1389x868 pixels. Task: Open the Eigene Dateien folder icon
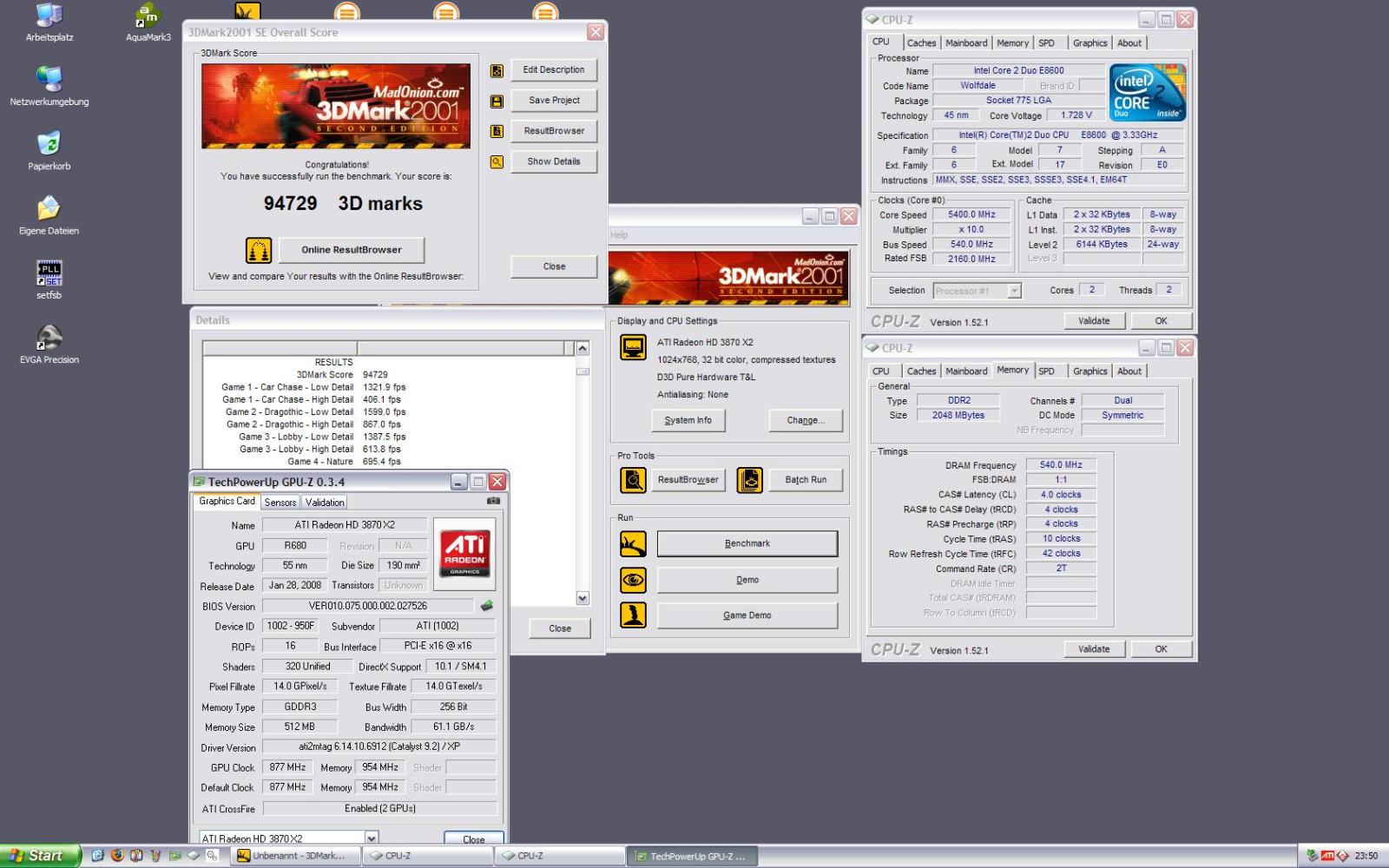[x=49, y=215]
